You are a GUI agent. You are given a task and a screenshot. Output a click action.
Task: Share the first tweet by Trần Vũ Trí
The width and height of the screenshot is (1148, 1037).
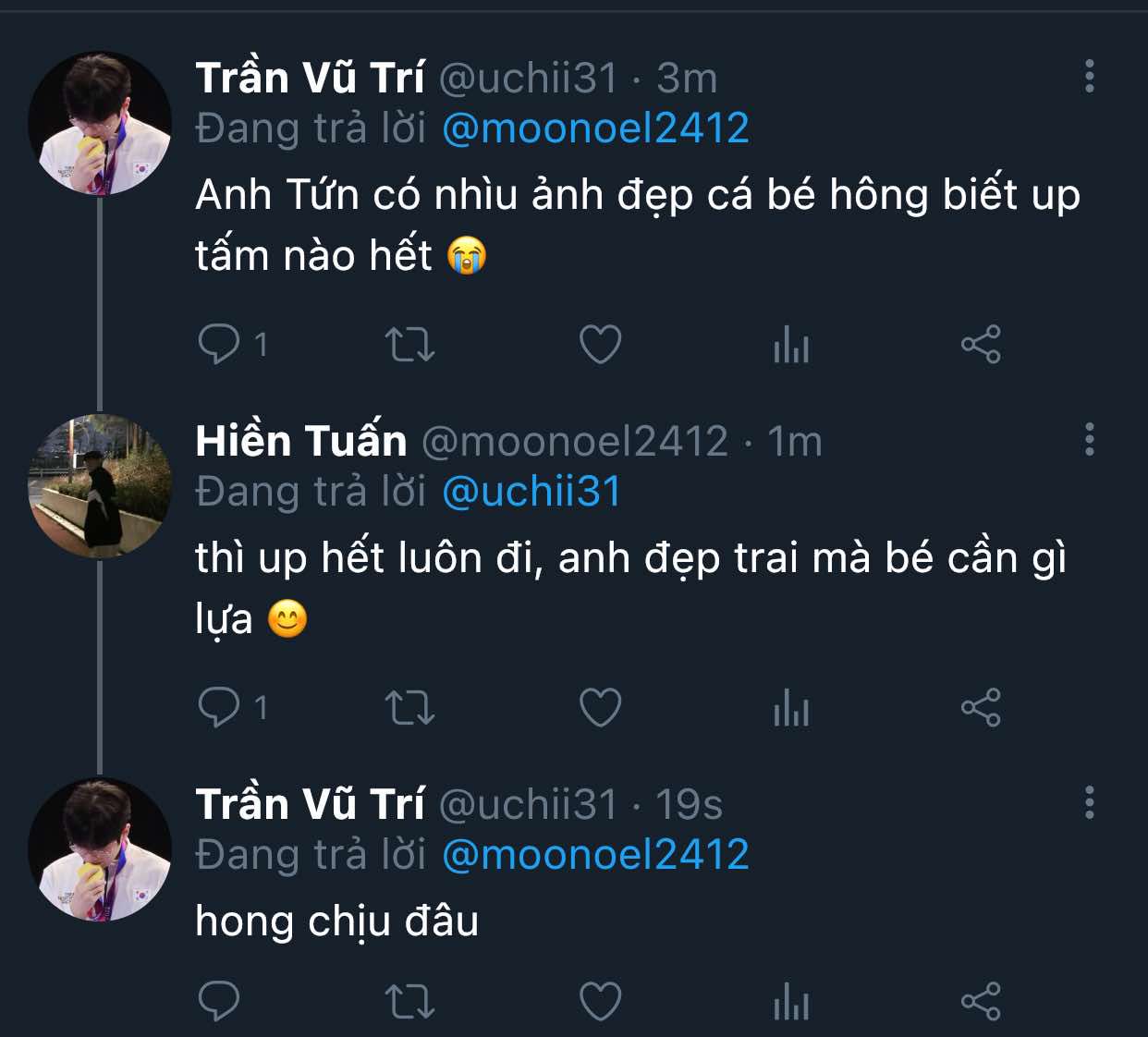click(981, 345)
